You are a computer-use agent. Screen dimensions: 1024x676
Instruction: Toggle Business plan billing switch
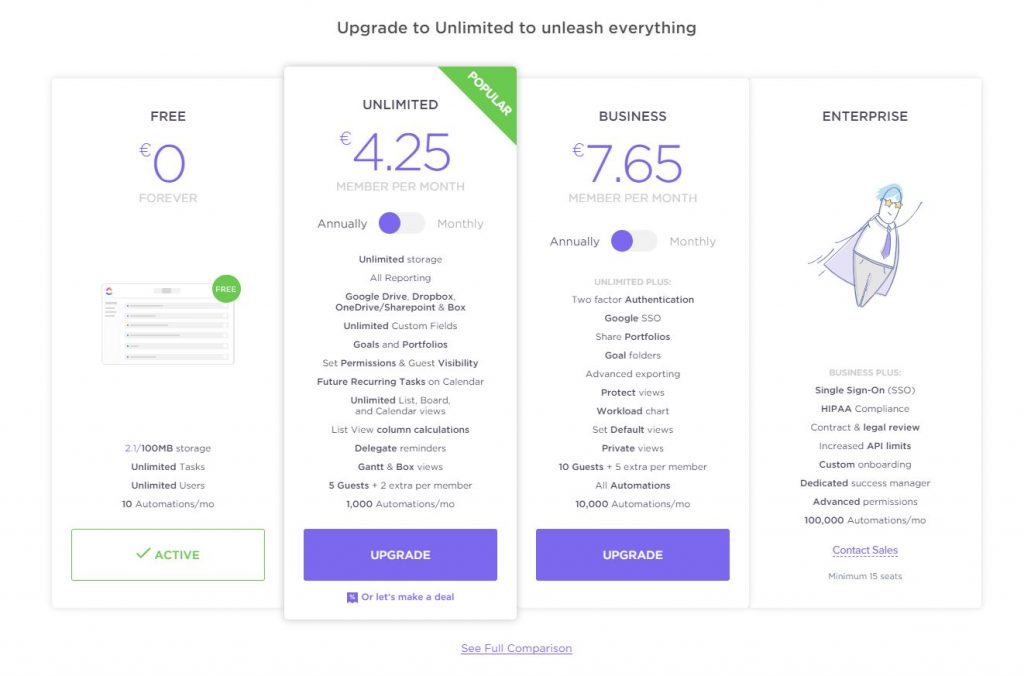pos(633,241)
